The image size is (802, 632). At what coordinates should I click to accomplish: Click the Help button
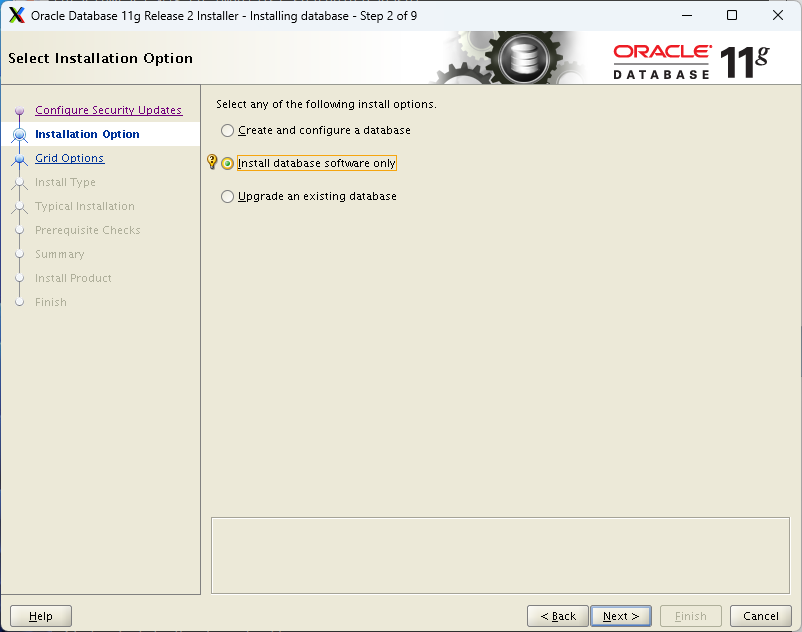(x=41, y=616)
